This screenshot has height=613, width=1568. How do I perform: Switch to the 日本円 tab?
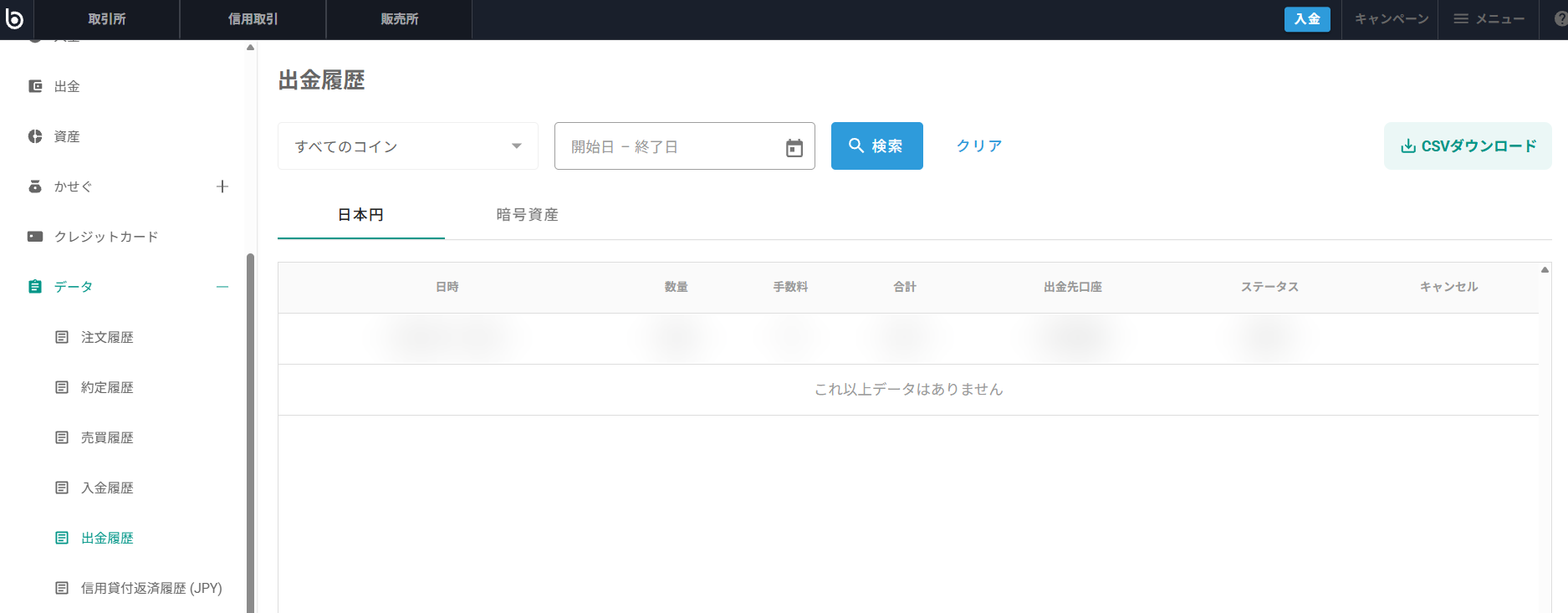pos(361,215)
